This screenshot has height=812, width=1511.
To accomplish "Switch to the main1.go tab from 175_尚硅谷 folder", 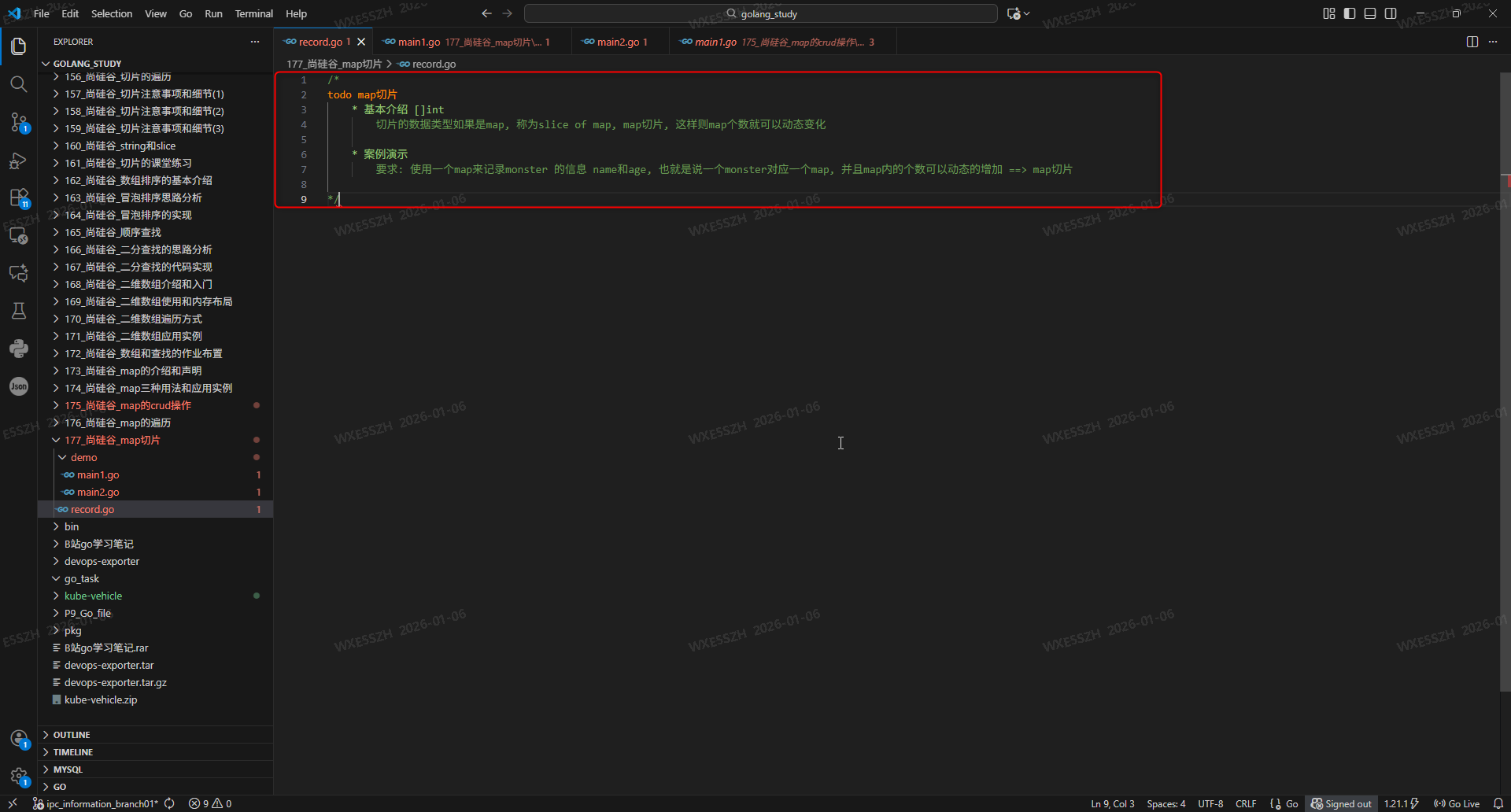I will coord(783,42).
